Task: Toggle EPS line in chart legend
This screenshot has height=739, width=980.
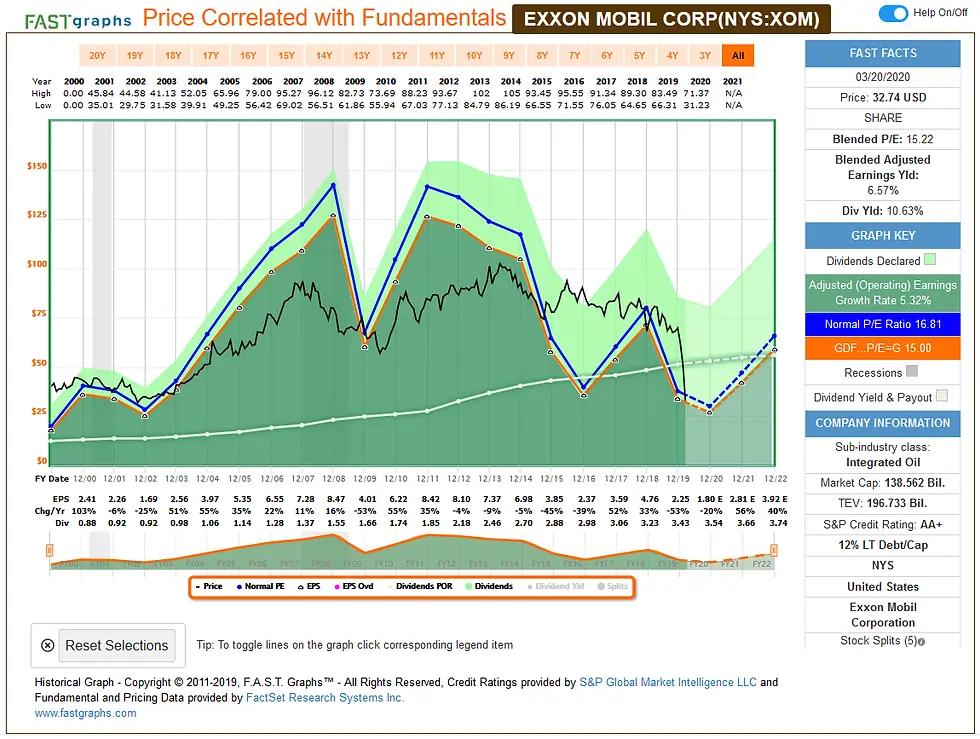Action: [309, 586]
